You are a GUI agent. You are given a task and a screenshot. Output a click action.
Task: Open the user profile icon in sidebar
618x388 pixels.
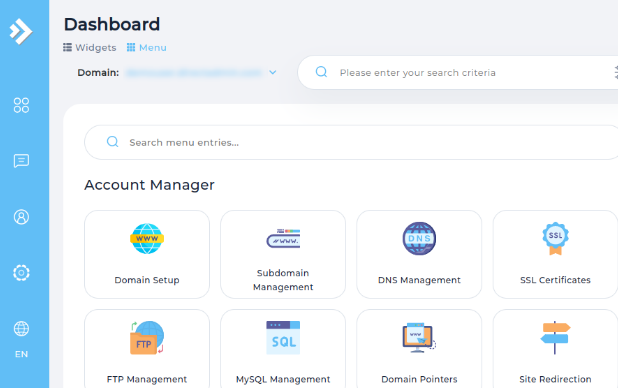(21, 217)
